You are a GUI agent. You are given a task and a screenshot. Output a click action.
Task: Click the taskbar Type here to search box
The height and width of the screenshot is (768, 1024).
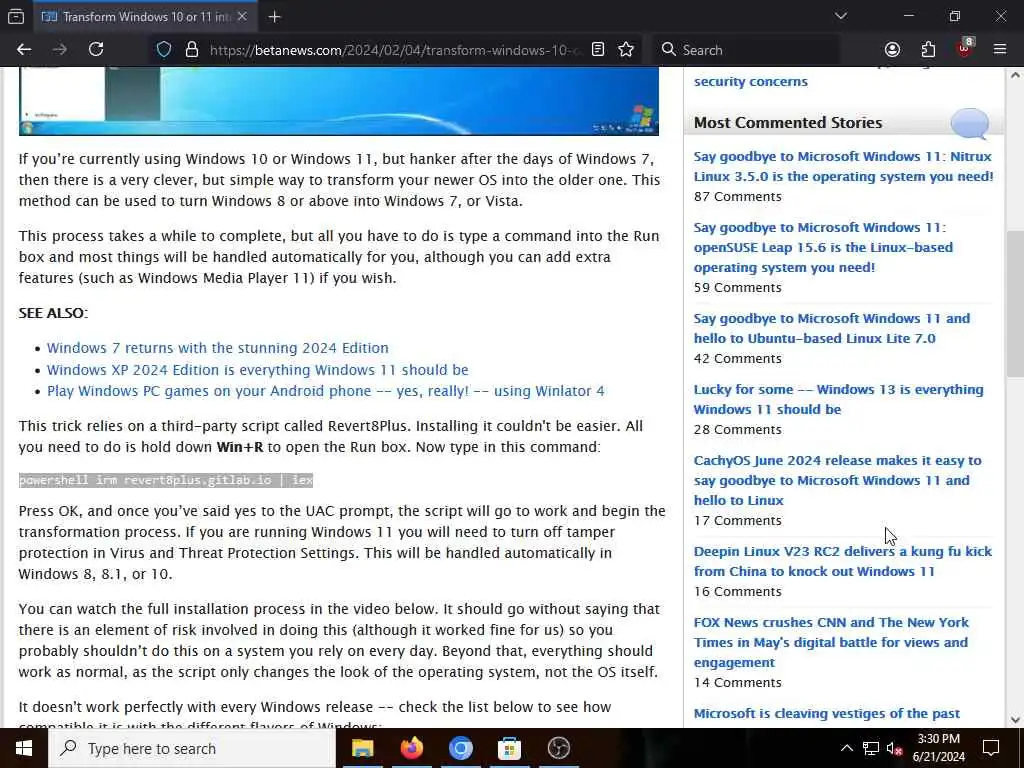[192, 748]
